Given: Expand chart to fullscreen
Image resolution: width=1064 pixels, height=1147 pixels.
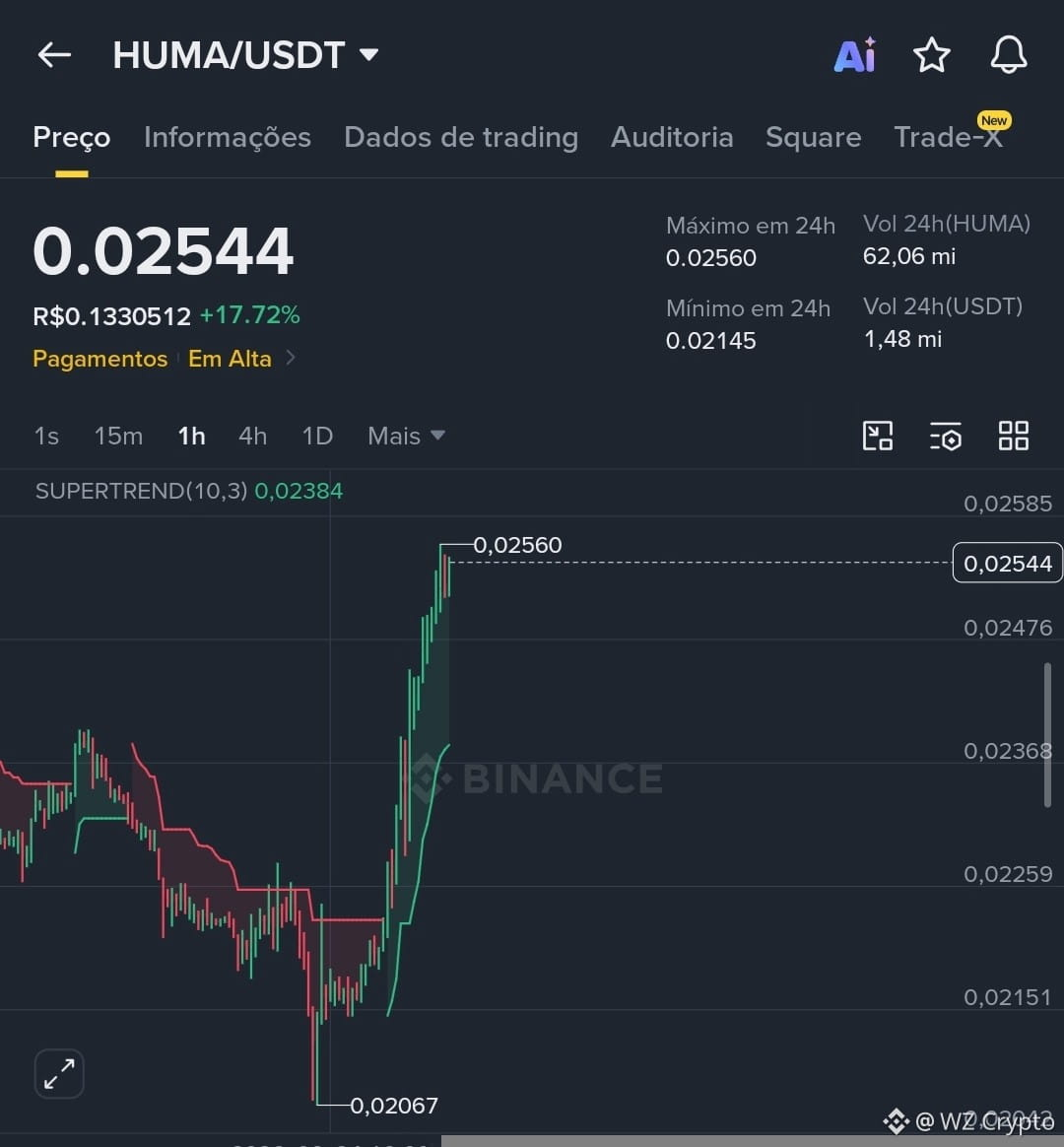Looking at the screenshot, I should tap(59, 1074).
